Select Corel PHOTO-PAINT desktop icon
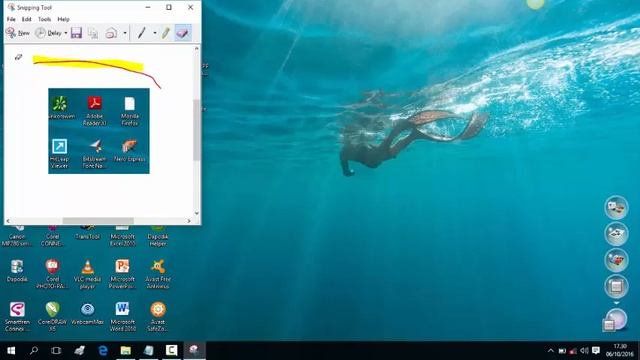The image size is (640, 360). pos(53,274)
